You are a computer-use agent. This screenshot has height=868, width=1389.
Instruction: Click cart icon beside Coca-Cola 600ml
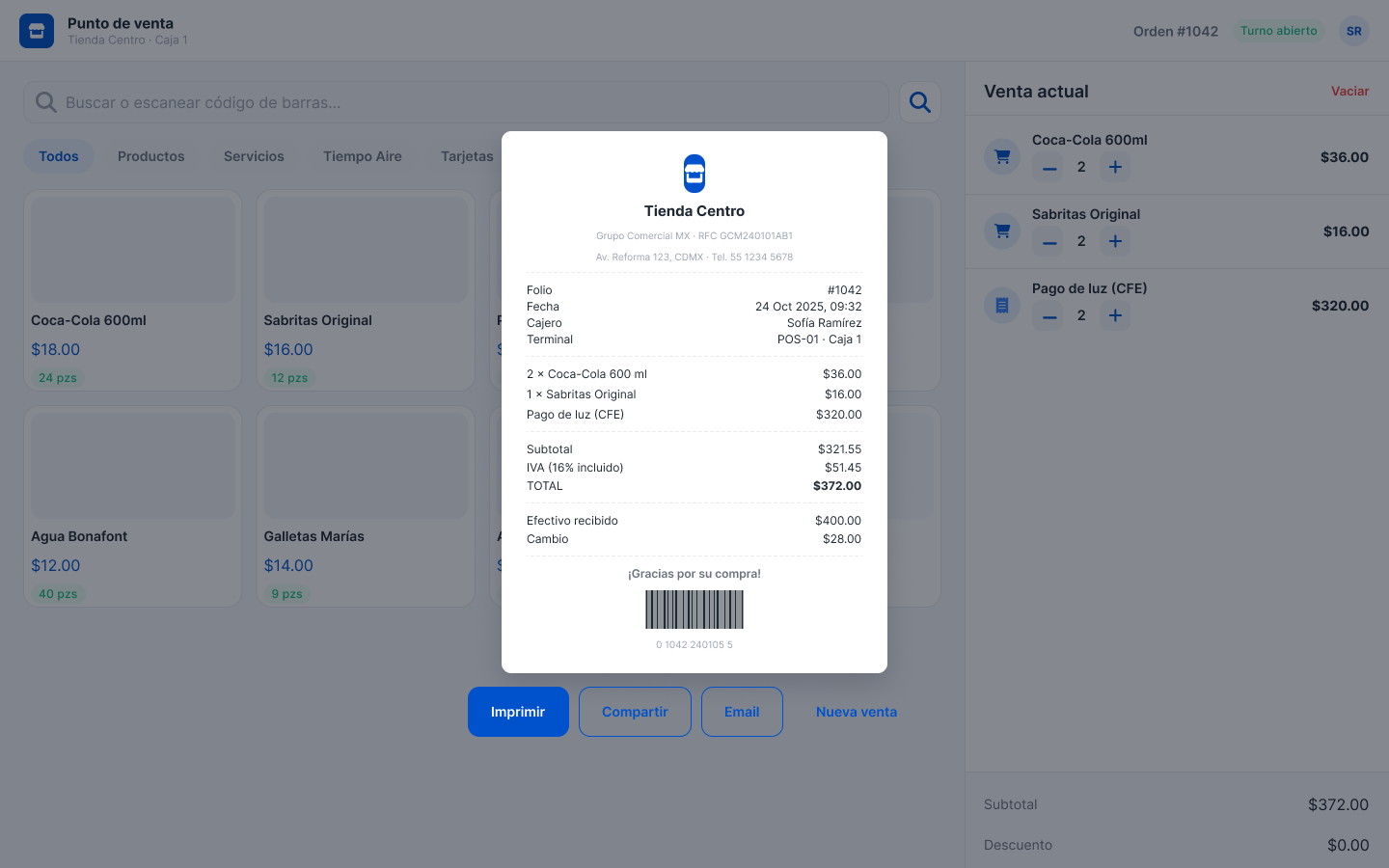click(x=1002, y=156)
